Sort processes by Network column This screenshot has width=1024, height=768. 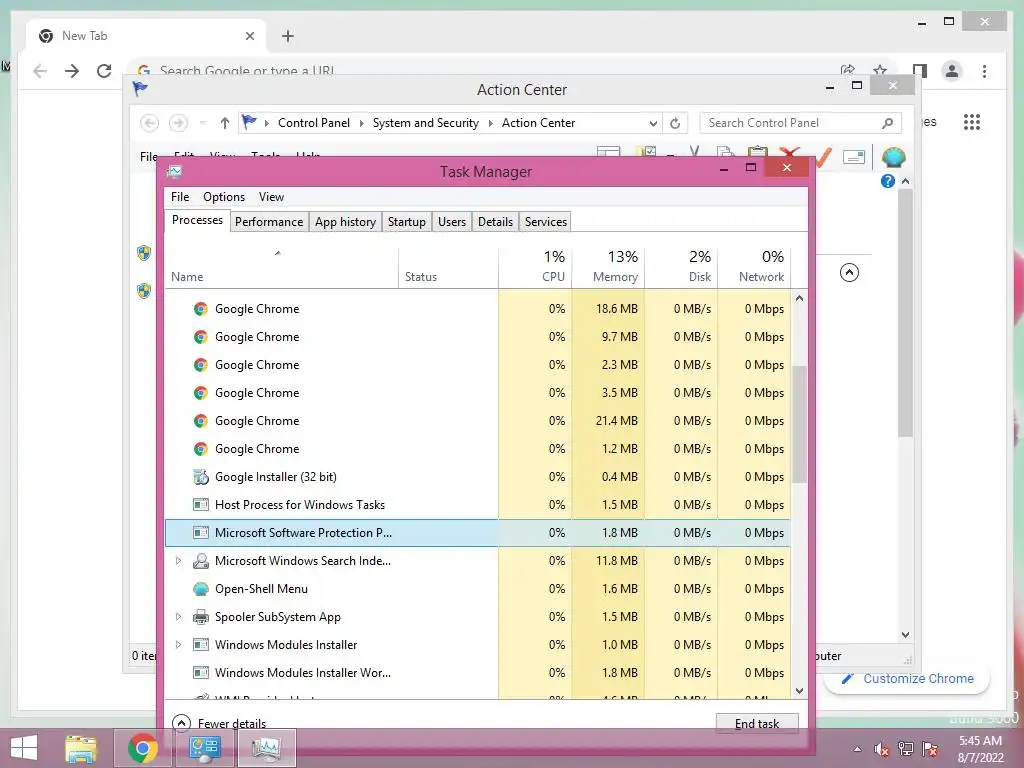tap(754, 267)
